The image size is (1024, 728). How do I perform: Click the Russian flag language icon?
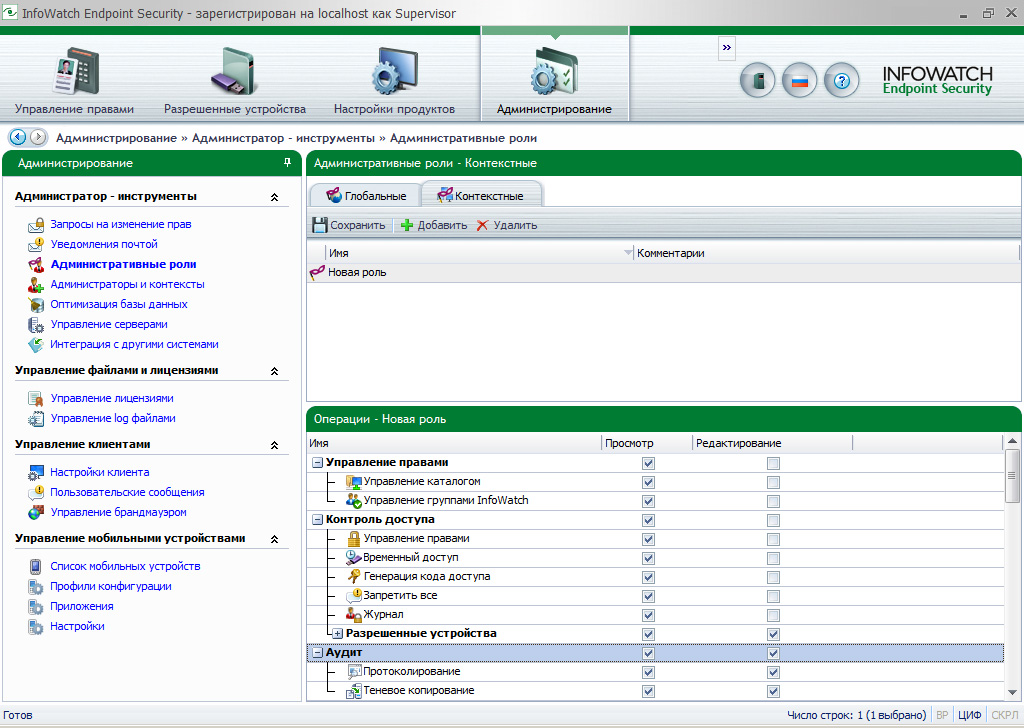799,81
